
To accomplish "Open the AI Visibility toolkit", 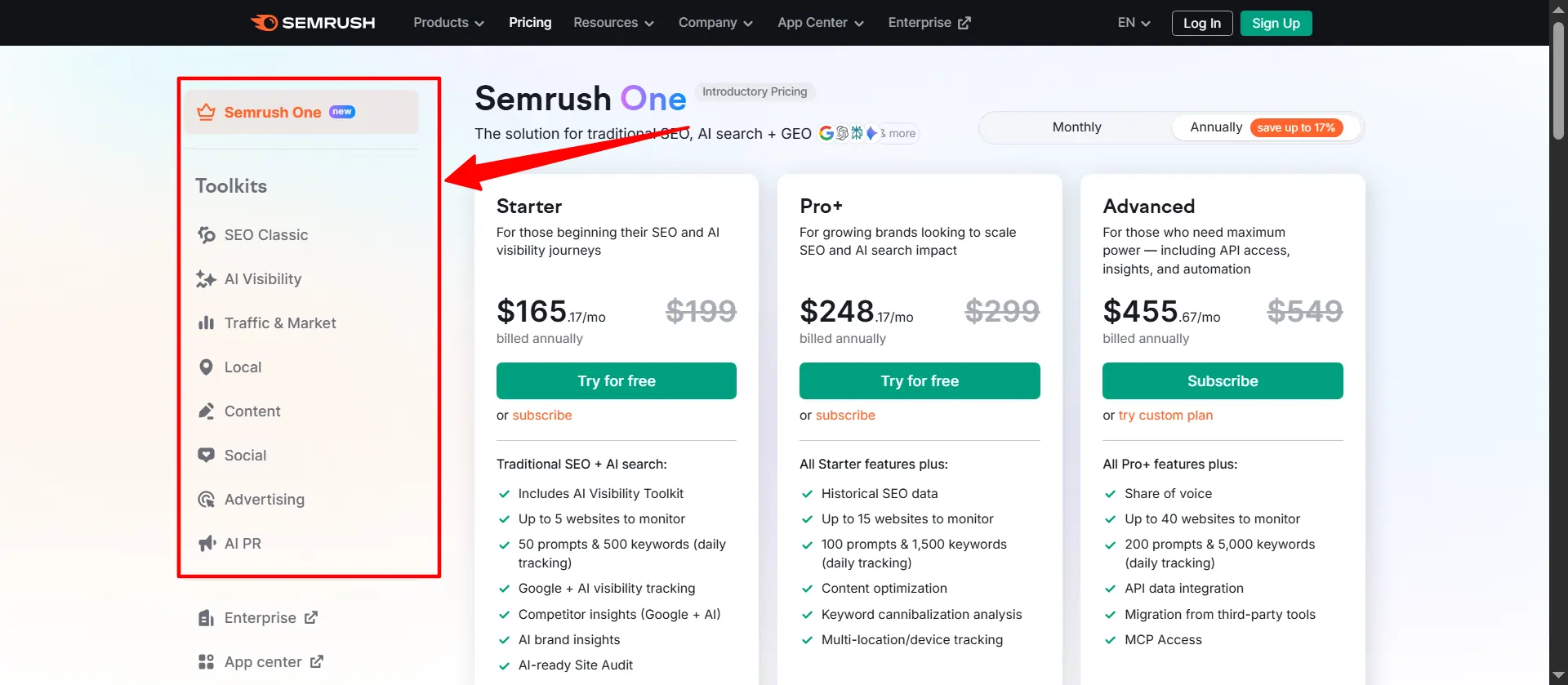I will click(x=263, y=278).
